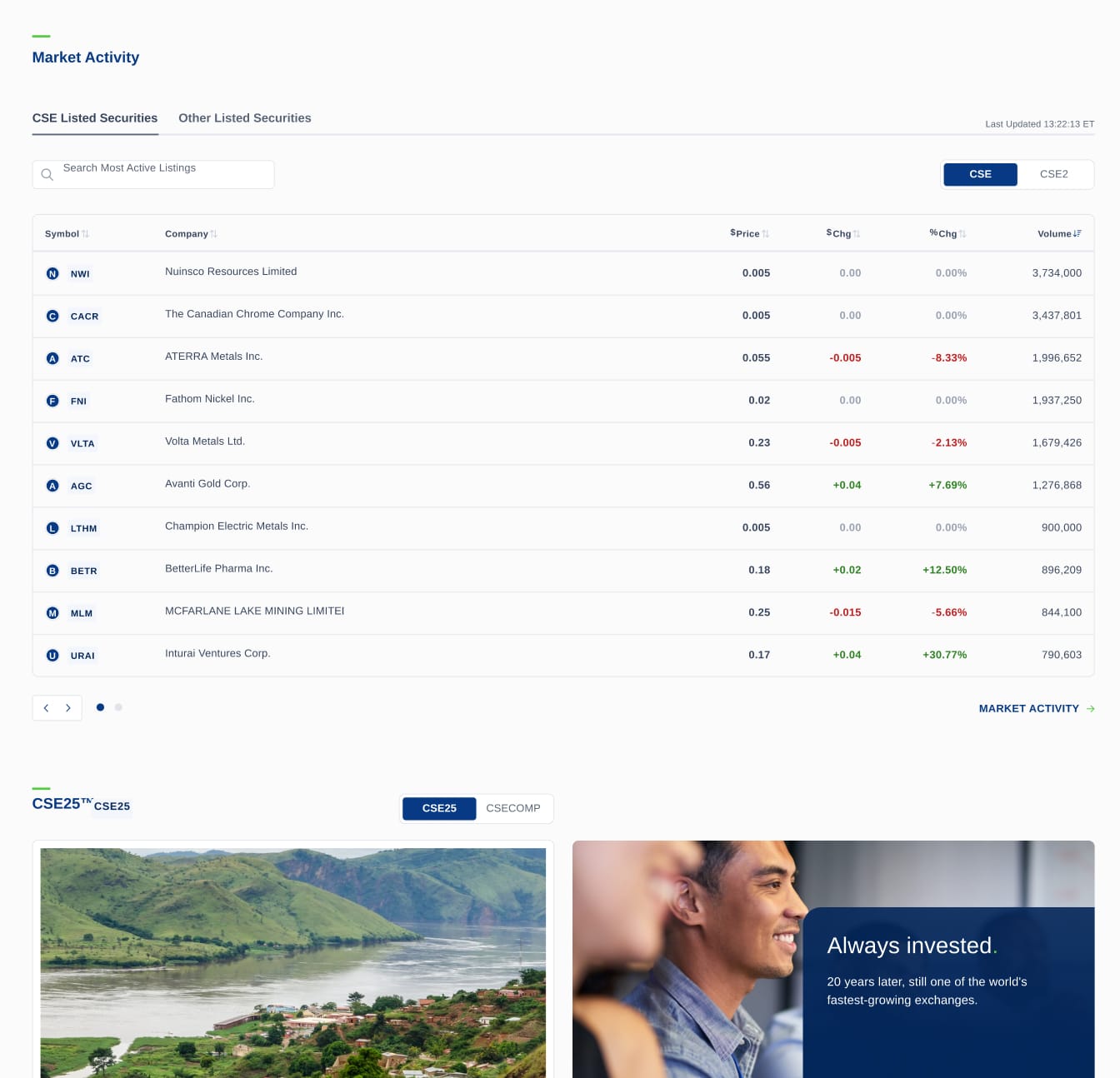Switch to CSE2 exchange toggle
The height and width of the screenshot is (1078, 1120).
(1054, 174)
